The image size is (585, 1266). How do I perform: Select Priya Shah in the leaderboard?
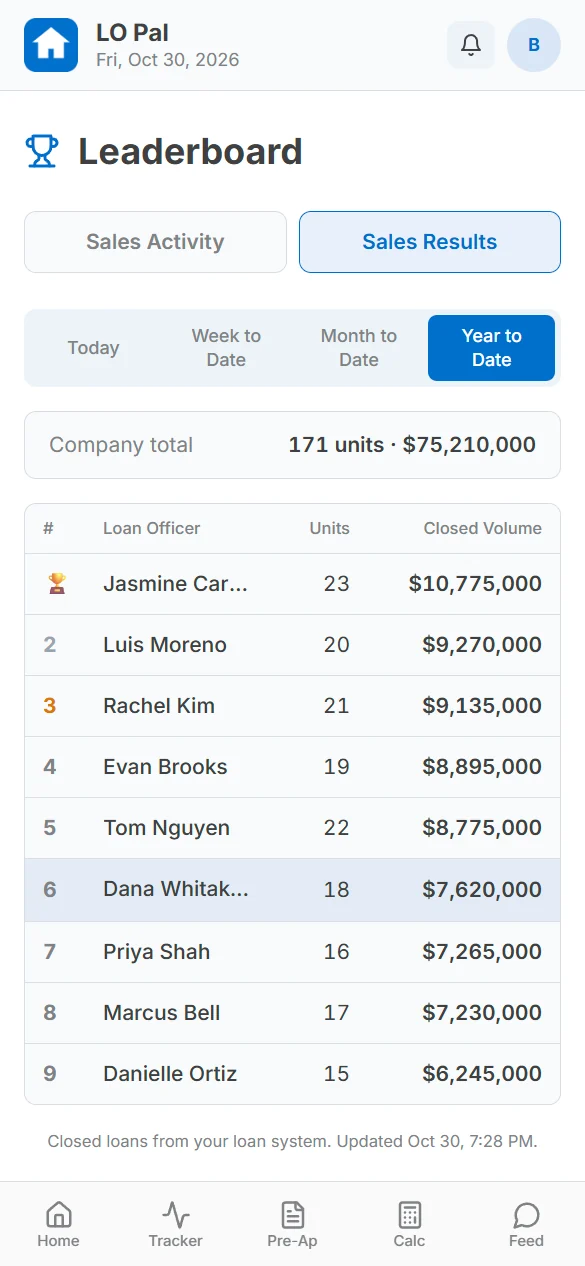pyautogui.click(x=157, y=951)
